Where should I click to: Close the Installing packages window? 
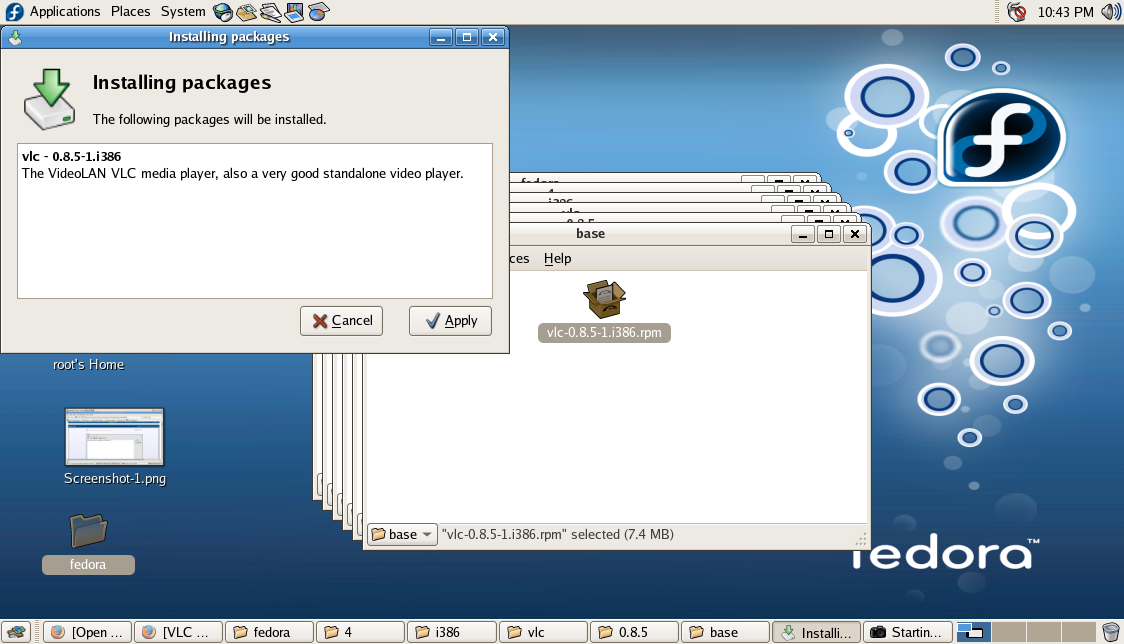tap(493, 37)
